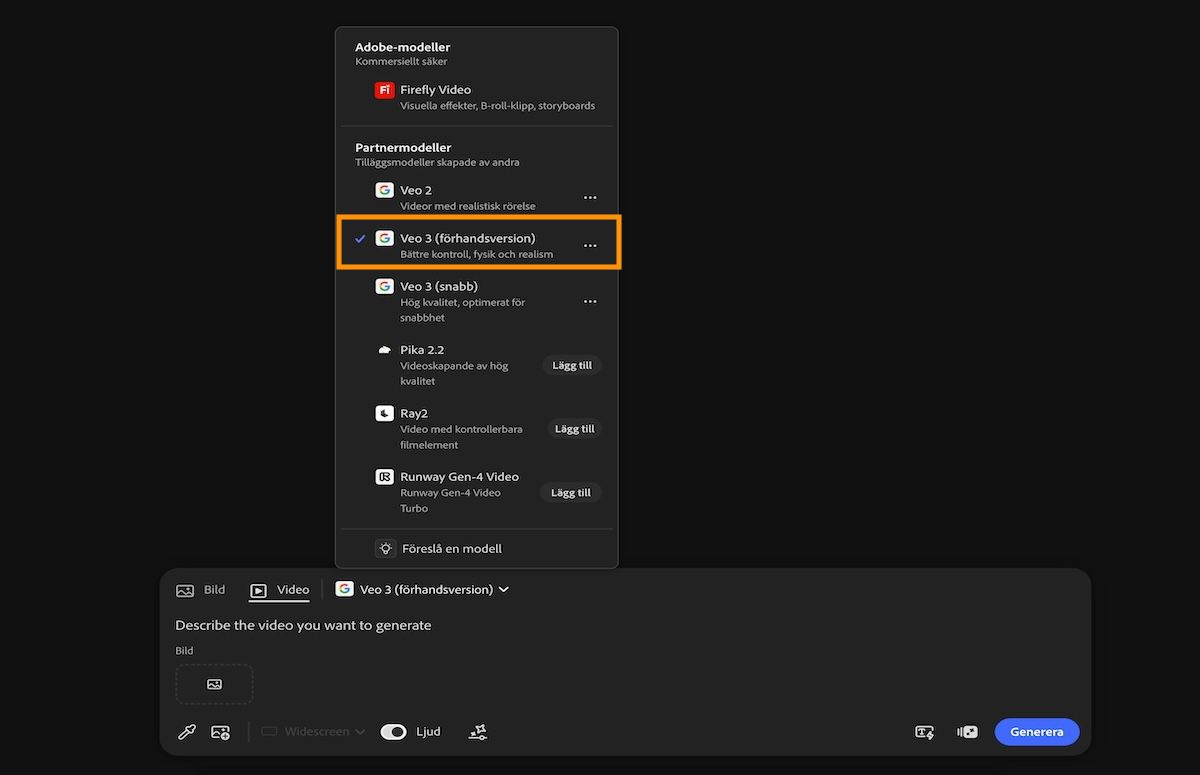The height and width of the screenshot is (775, 1200).
Task: Switch to the Video tab
Action: coord(280,590)
